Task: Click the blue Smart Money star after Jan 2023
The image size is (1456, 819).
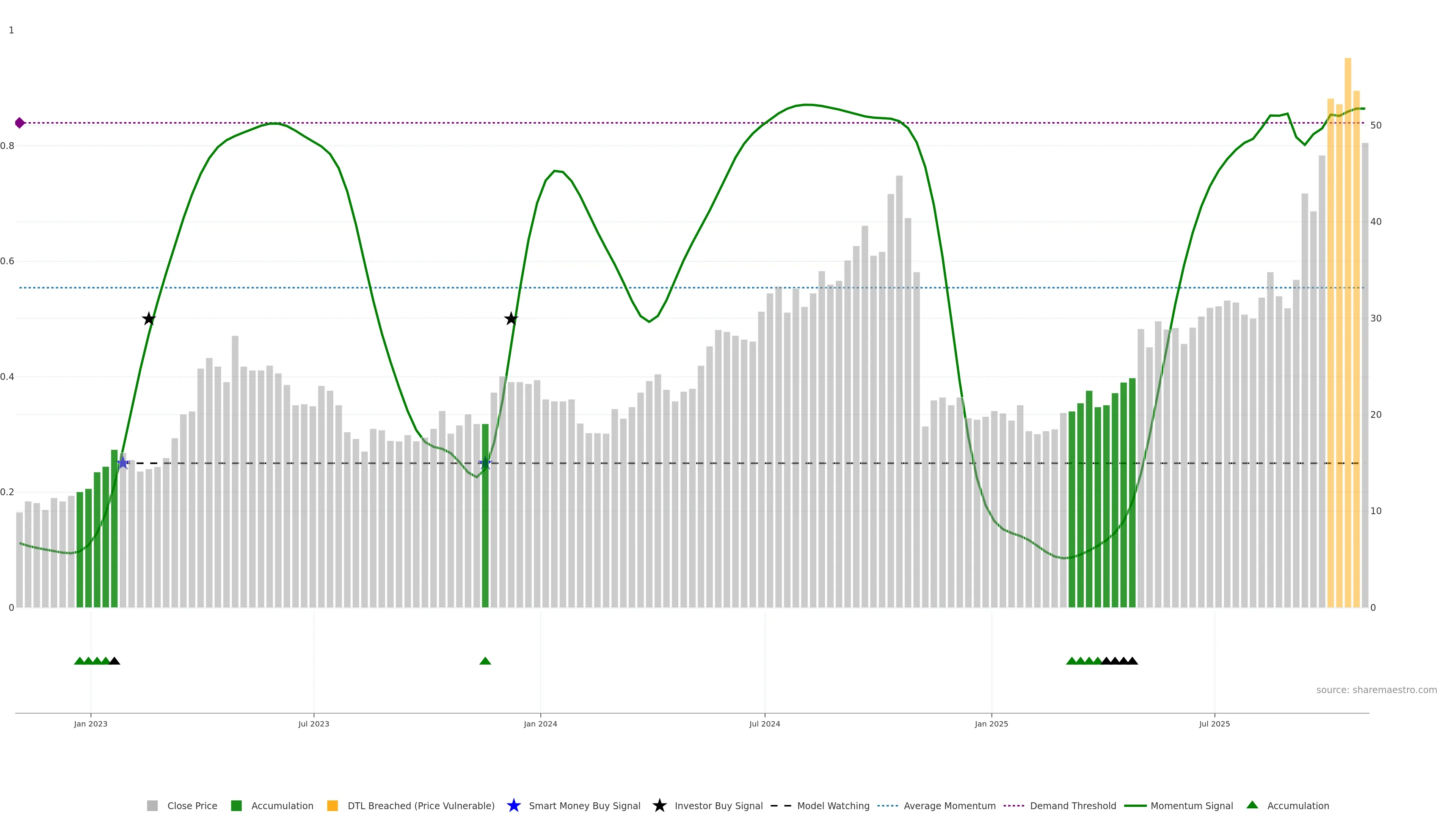Action: (x=122, y=463)
